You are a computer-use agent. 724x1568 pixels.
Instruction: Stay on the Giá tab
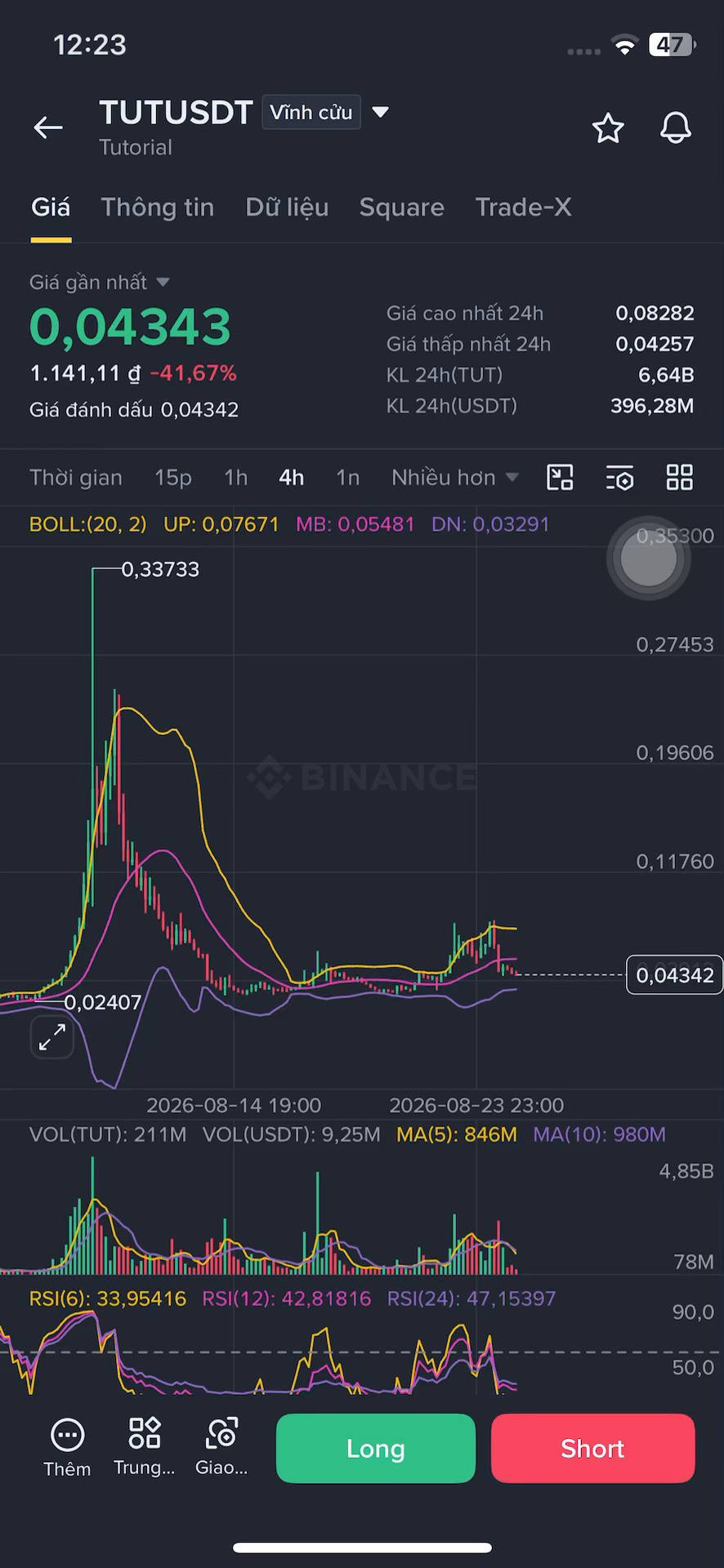[x=51, y=207]
